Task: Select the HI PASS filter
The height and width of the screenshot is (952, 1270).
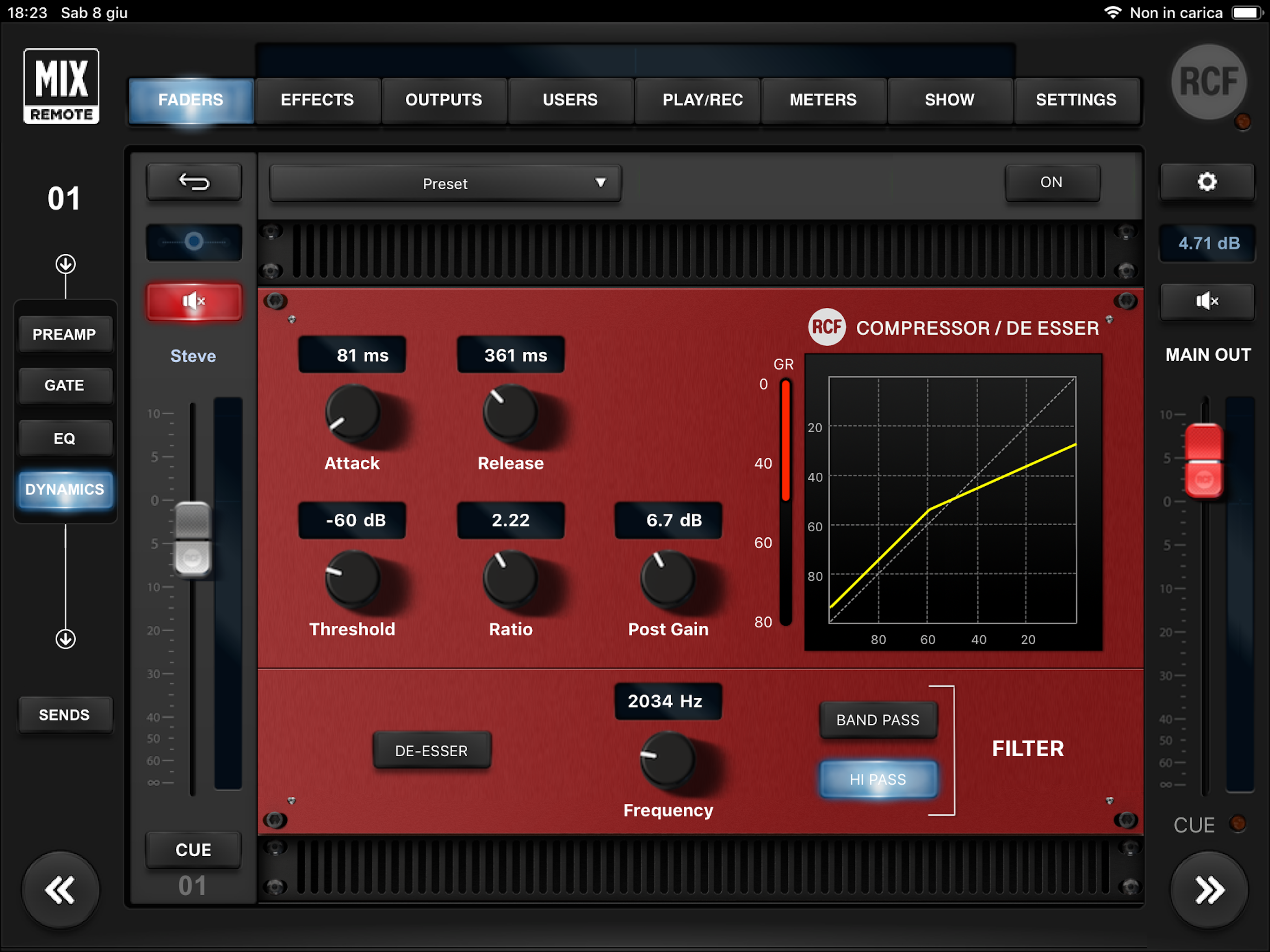Action: tap(877, 779)
